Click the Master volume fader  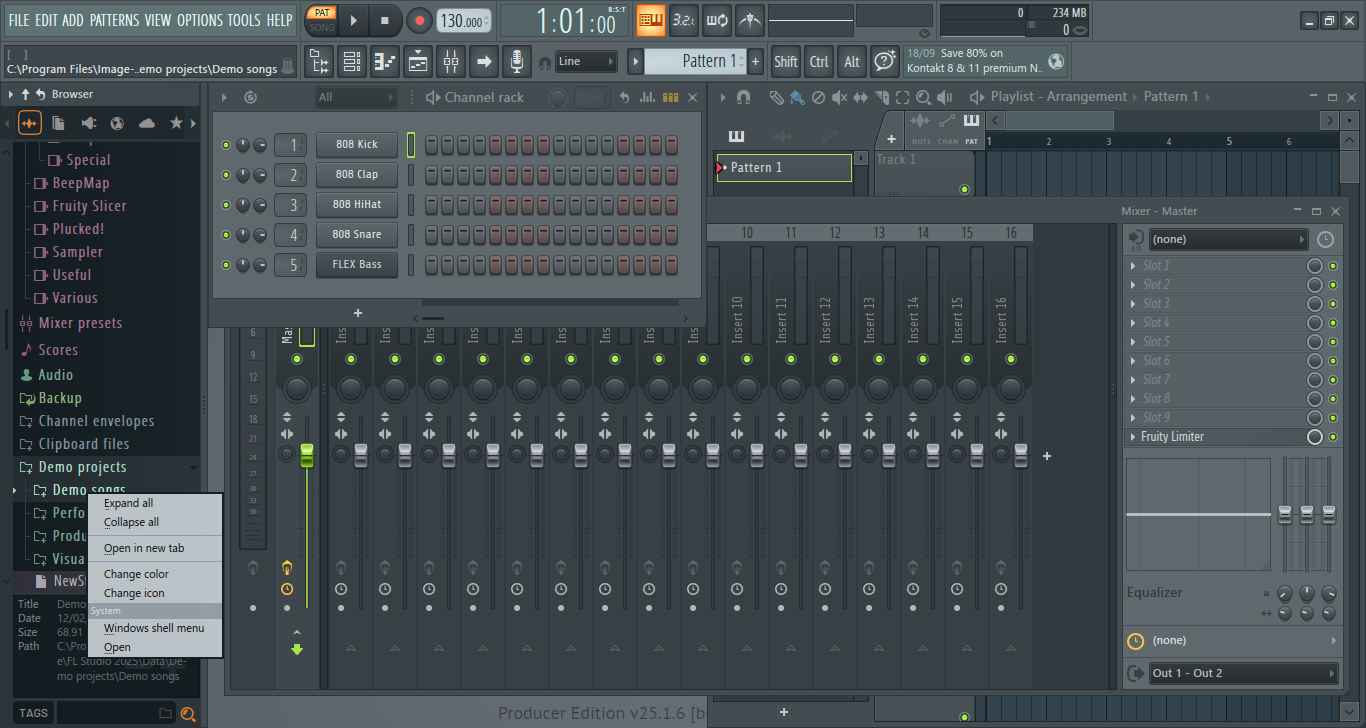coord(307,455)
